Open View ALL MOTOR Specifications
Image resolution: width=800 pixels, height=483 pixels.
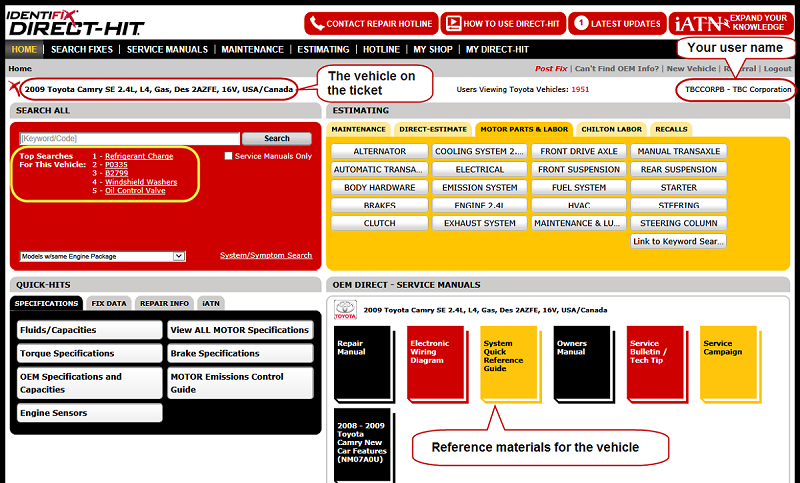point(240,330)
